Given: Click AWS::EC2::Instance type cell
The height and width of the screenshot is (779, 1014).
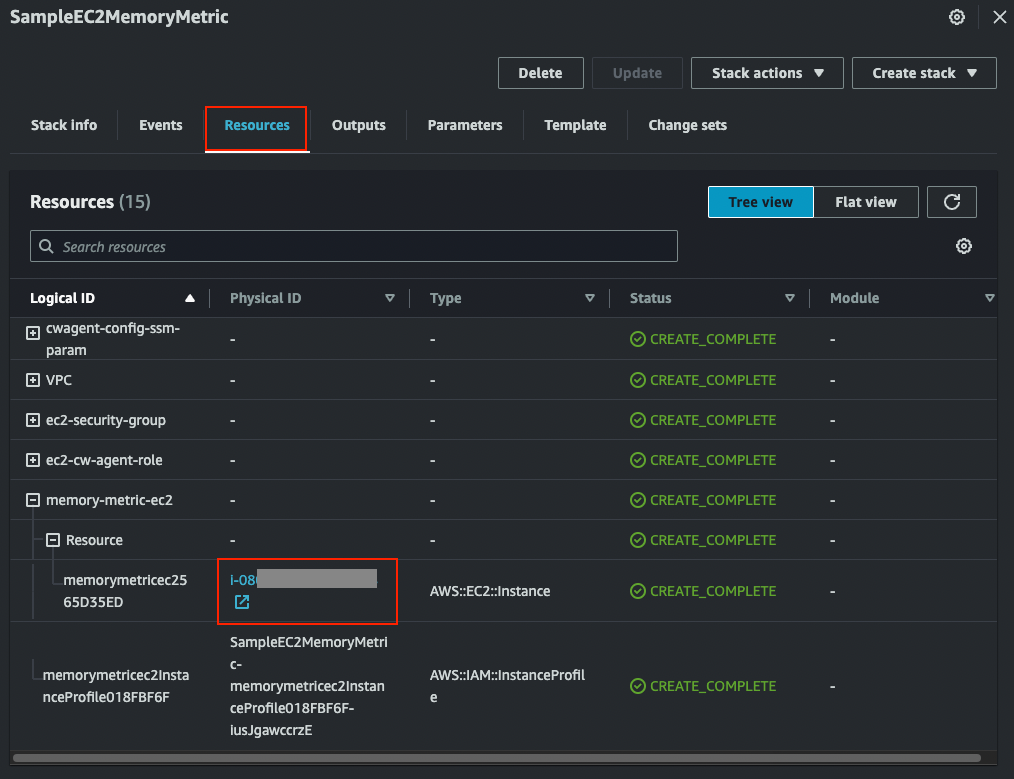Looking at the screenshot, I should click(x=490, y=591).
